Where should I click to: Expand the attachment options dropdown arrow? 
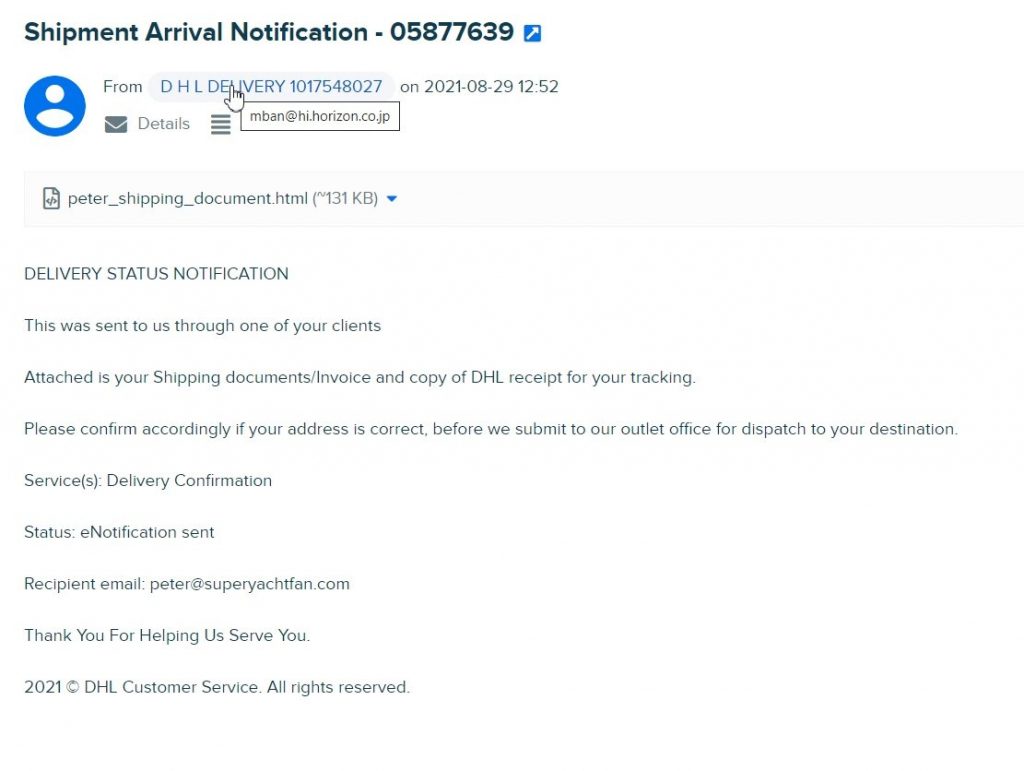392,198
